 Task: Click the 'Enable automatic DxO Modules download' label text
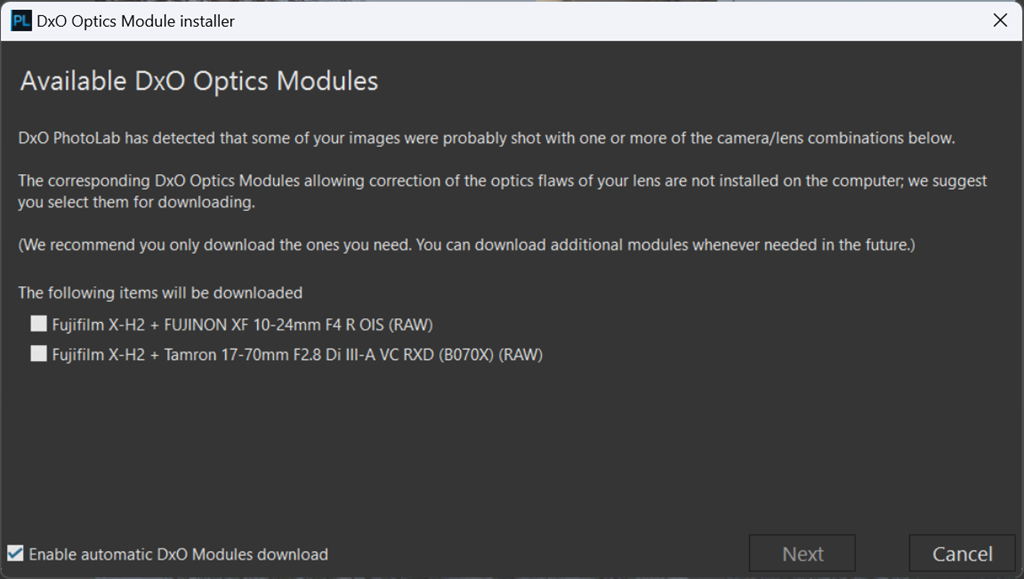pyautogui.click(x=178, y=554)
